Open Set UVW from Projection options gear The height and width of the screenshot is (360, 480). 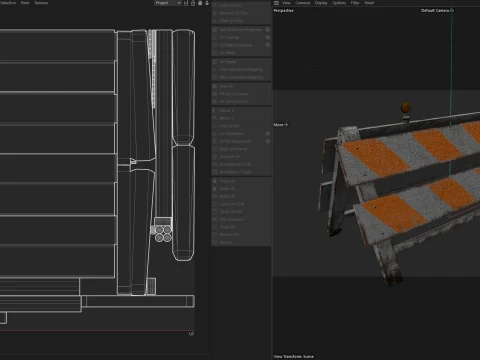click(268, 30)
